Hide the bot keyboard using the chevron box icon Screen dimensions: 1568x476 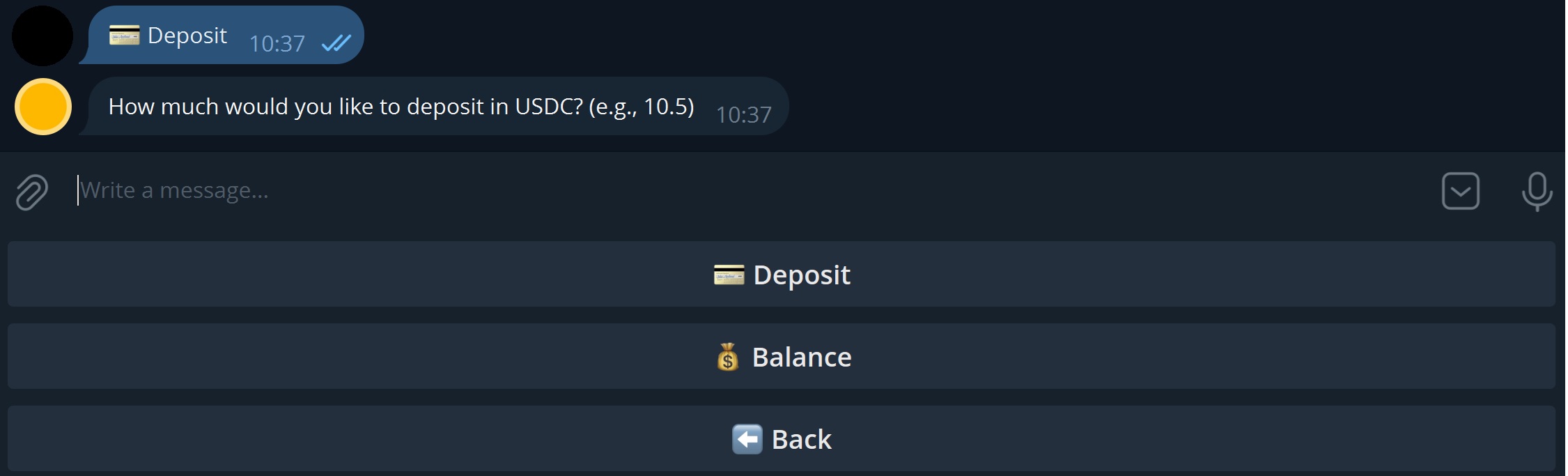1460,191
